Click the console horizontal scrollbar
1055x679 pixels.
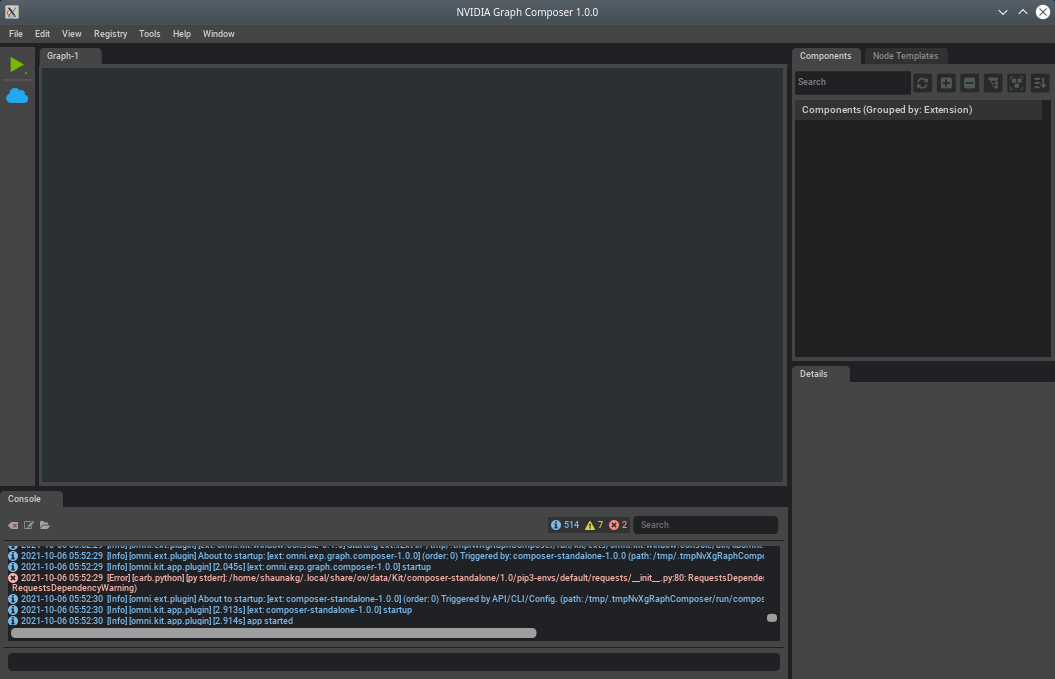click(273, 633)
